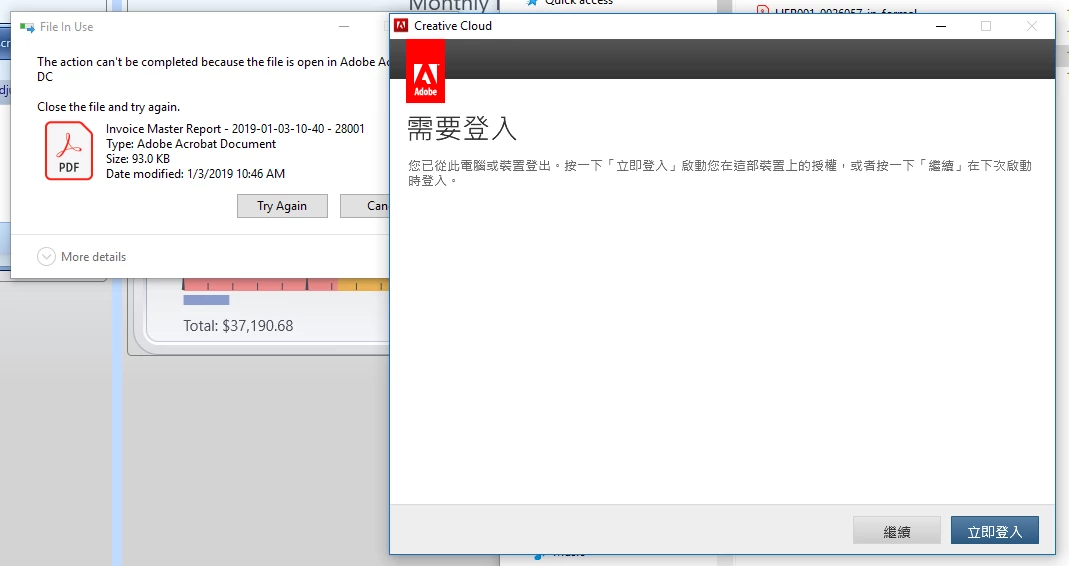The height and width of the screenshot is (566, 1069).
Task: Click the 繼續 (Continue) button
Action: [897, 531]
